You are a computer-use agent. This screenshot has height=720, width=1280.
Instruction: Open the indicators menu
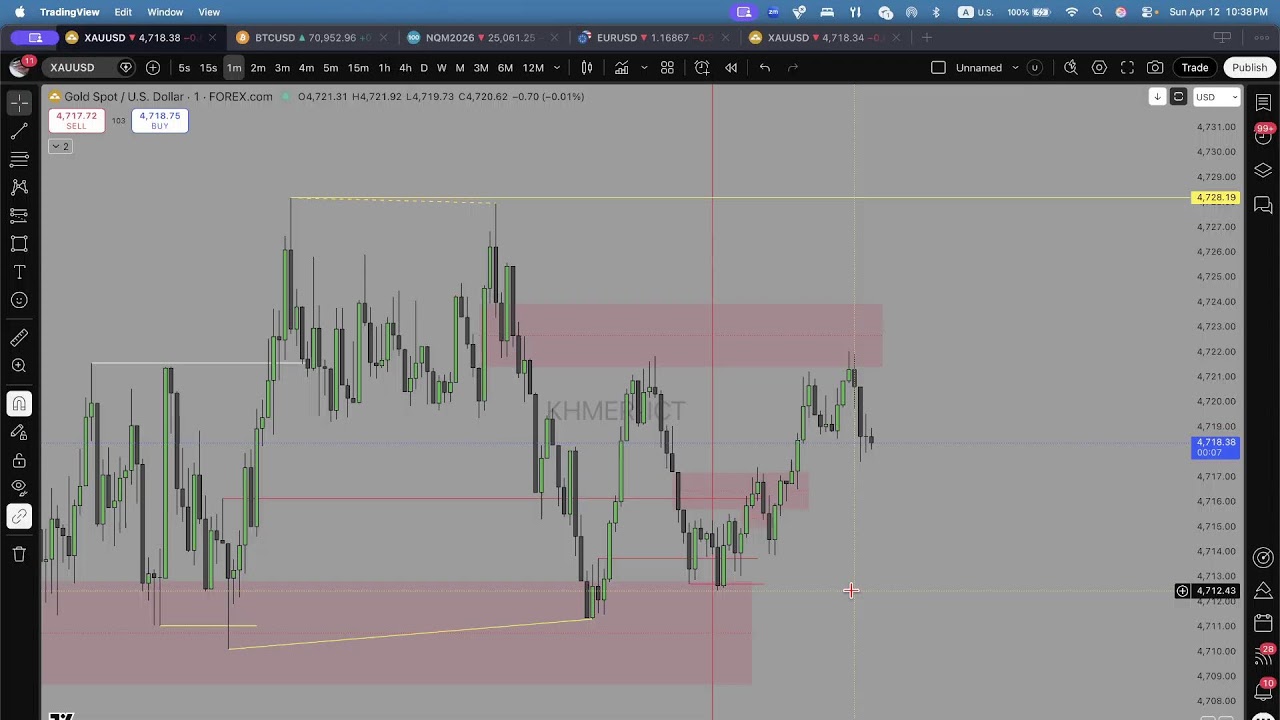tap(622, 67)
